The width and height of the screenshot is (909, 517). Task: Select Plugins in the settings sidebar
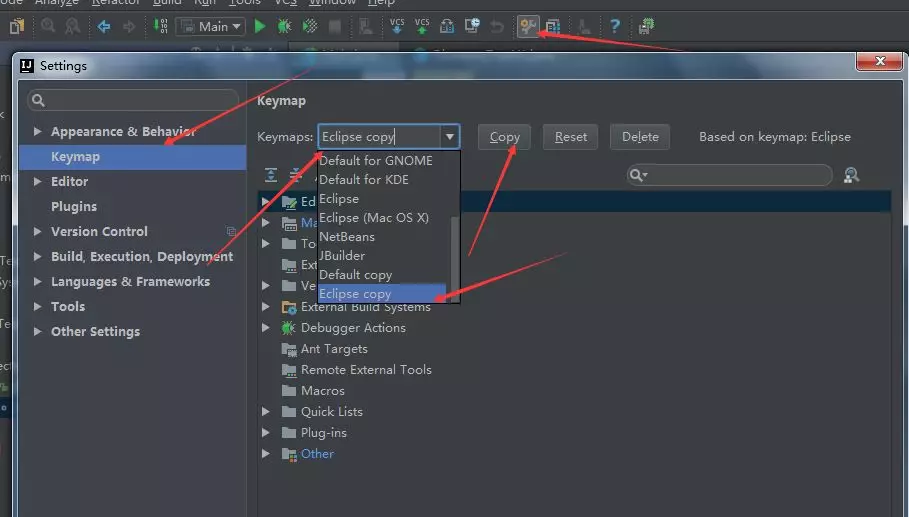pyautogui.click(x=74, y=207)
